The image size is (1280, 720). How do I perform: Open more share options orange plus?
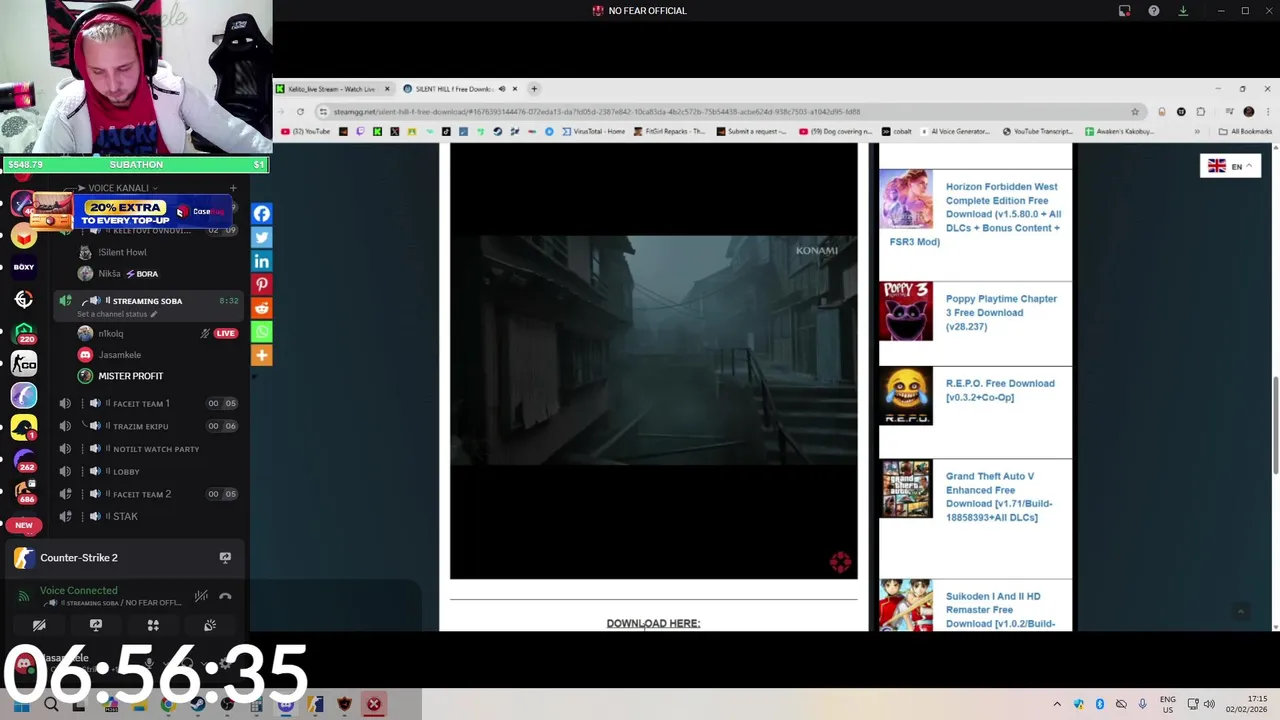[x=261, y=355]
